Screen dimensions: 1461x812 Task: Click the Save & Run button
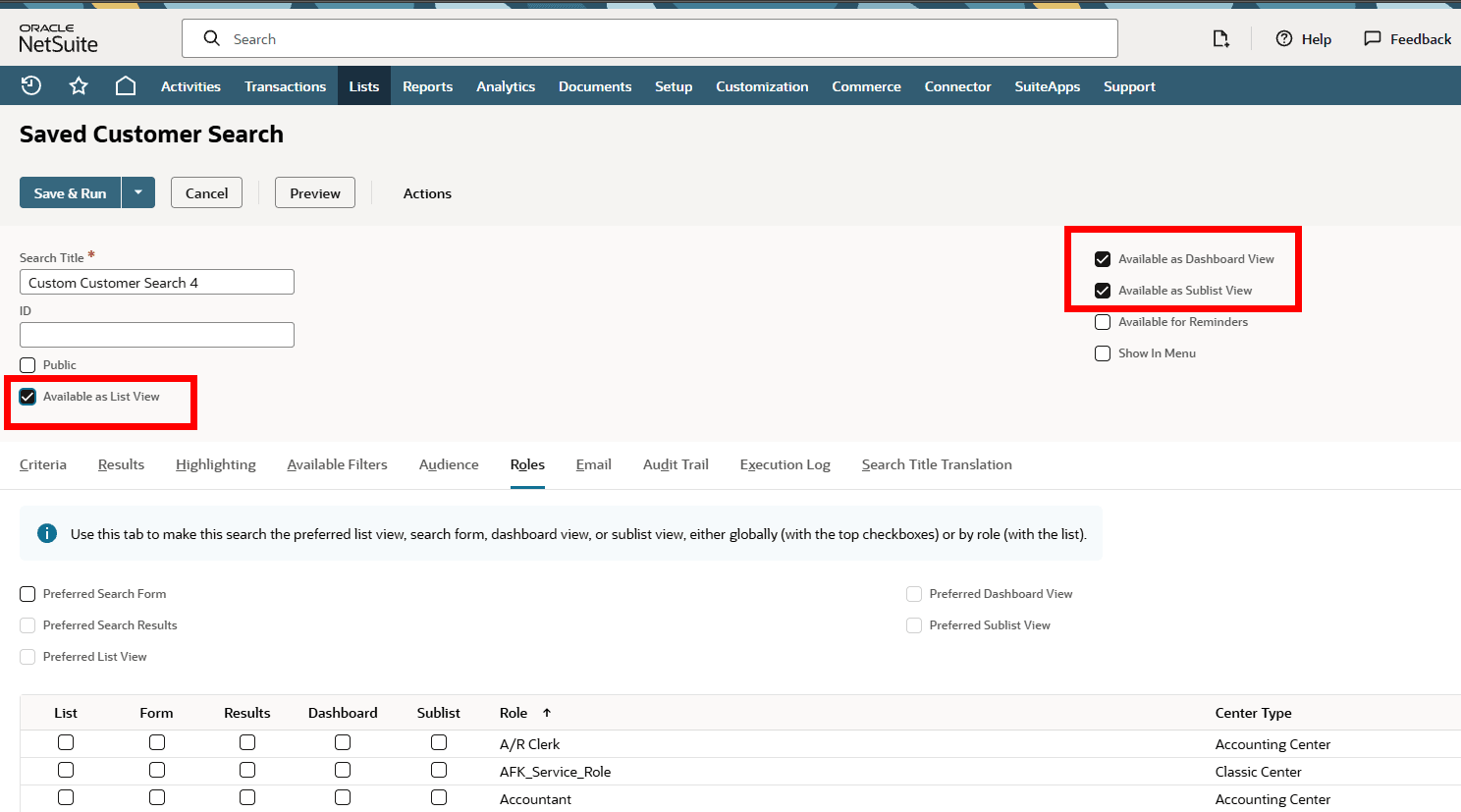click(x=70, y=192)
